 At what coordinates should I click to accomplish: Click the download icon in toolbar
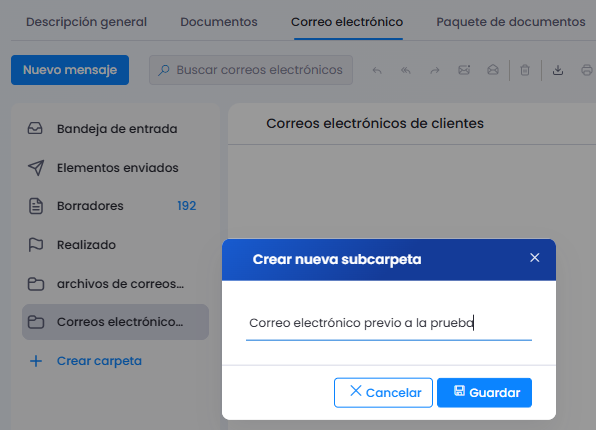click(558, 70)
